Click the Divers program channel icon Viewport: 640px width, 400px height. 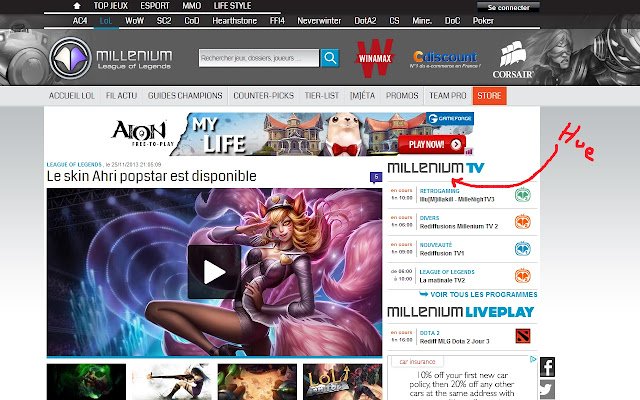tap(522, 222)
